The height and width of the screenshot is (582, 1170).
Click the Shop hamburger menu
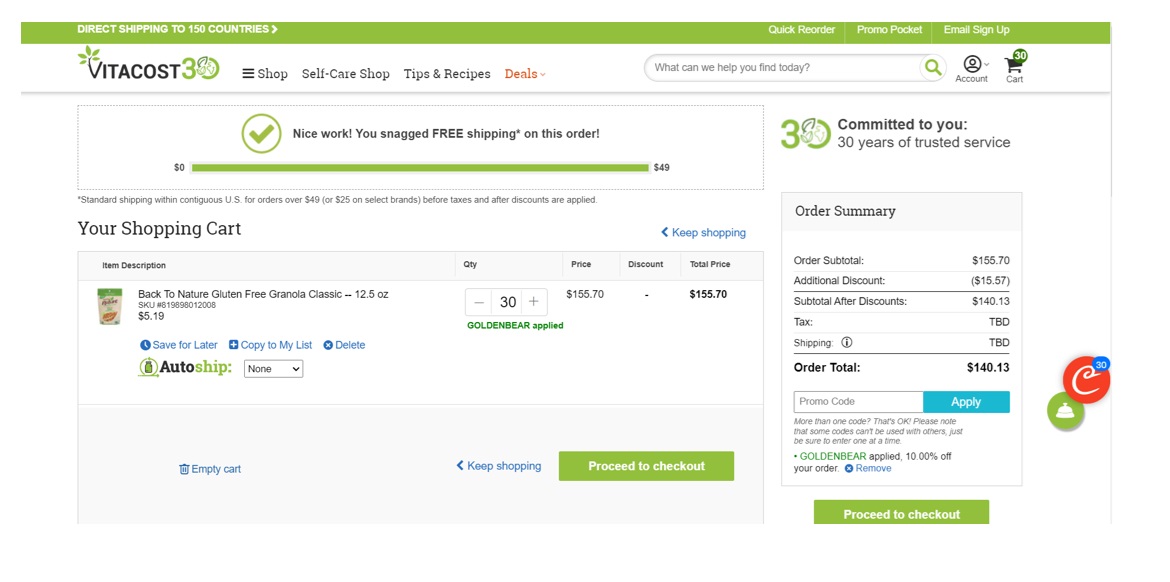pyautogui.click(x=265, y=74)
